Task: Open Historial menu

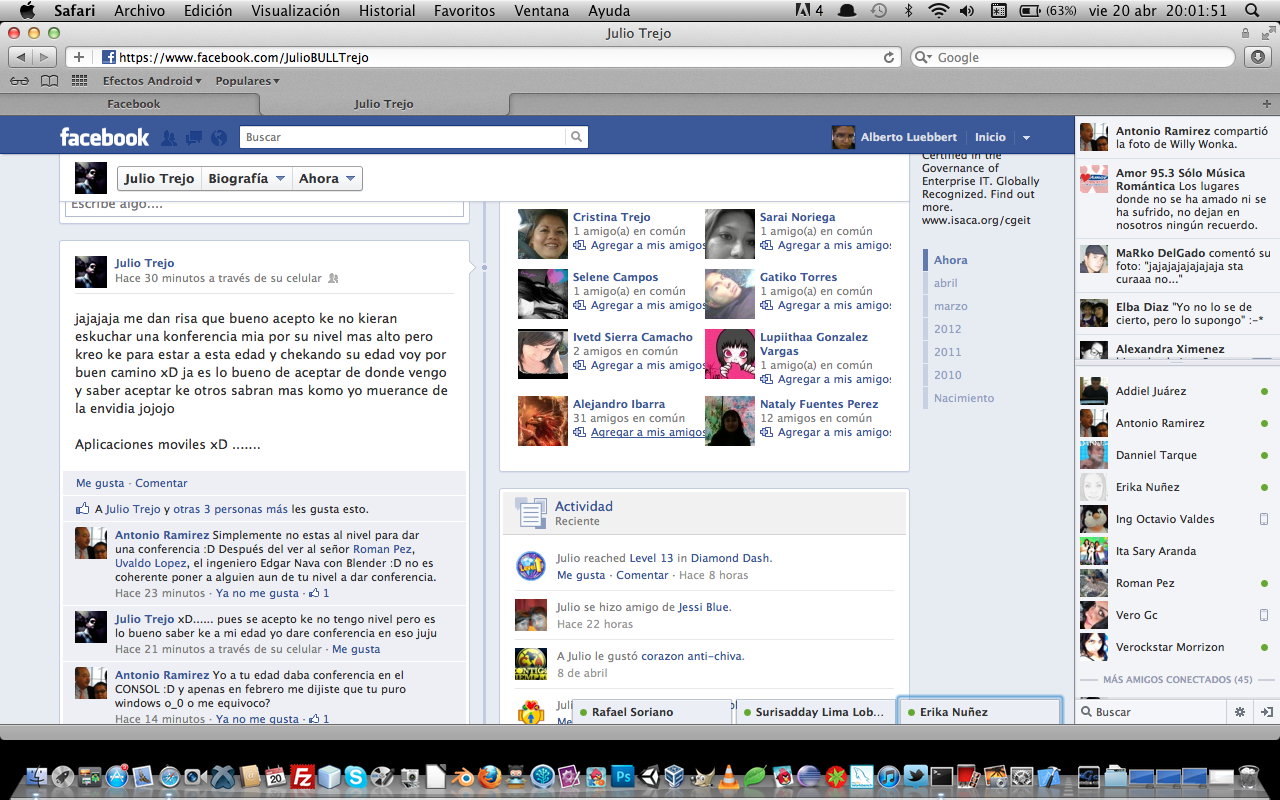Action: click(386, 11)
